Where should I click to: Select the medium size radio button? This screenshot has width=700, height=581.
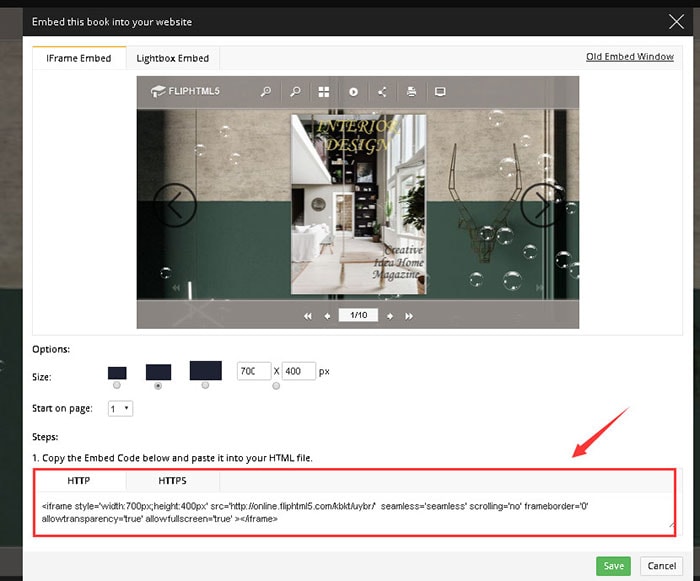click(x=158, y=386)
